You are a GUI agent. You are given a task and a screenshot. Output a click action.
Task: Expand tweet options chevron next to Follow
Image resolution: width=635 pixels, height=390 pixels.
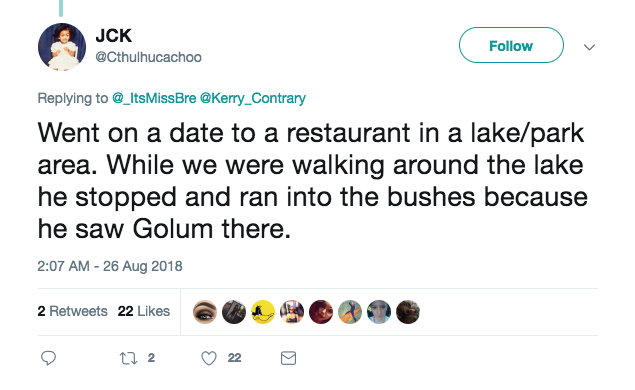click(x=589, y=47)
